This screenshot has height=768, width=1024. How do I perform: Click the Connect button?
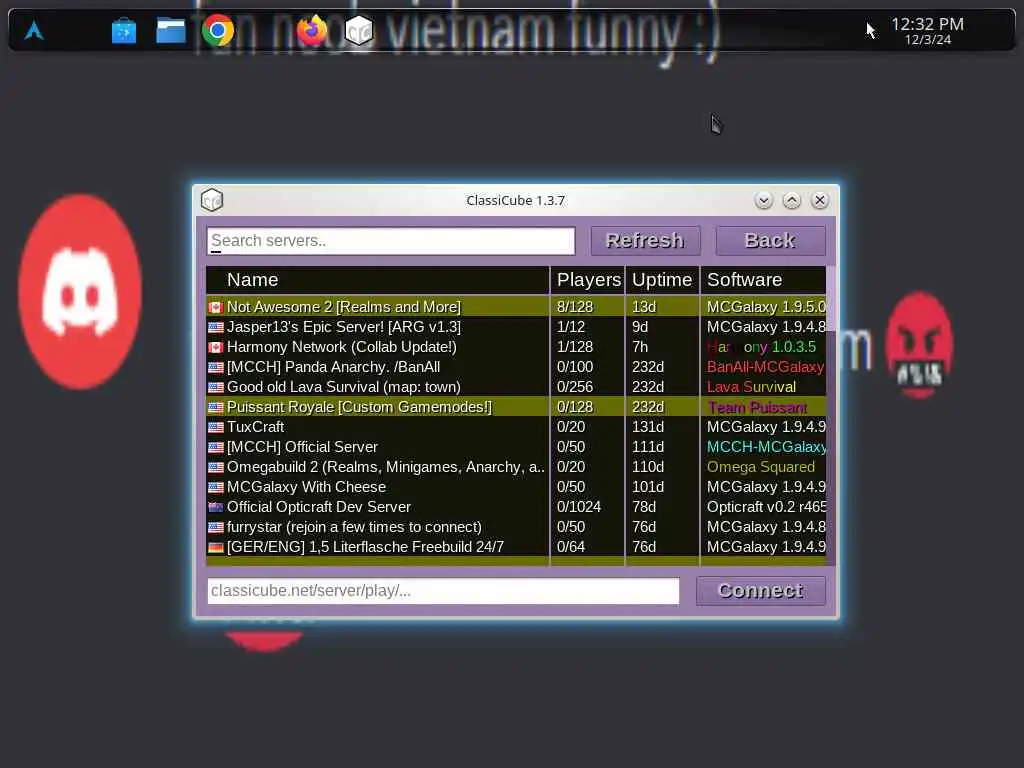click(x=761, y=590)
